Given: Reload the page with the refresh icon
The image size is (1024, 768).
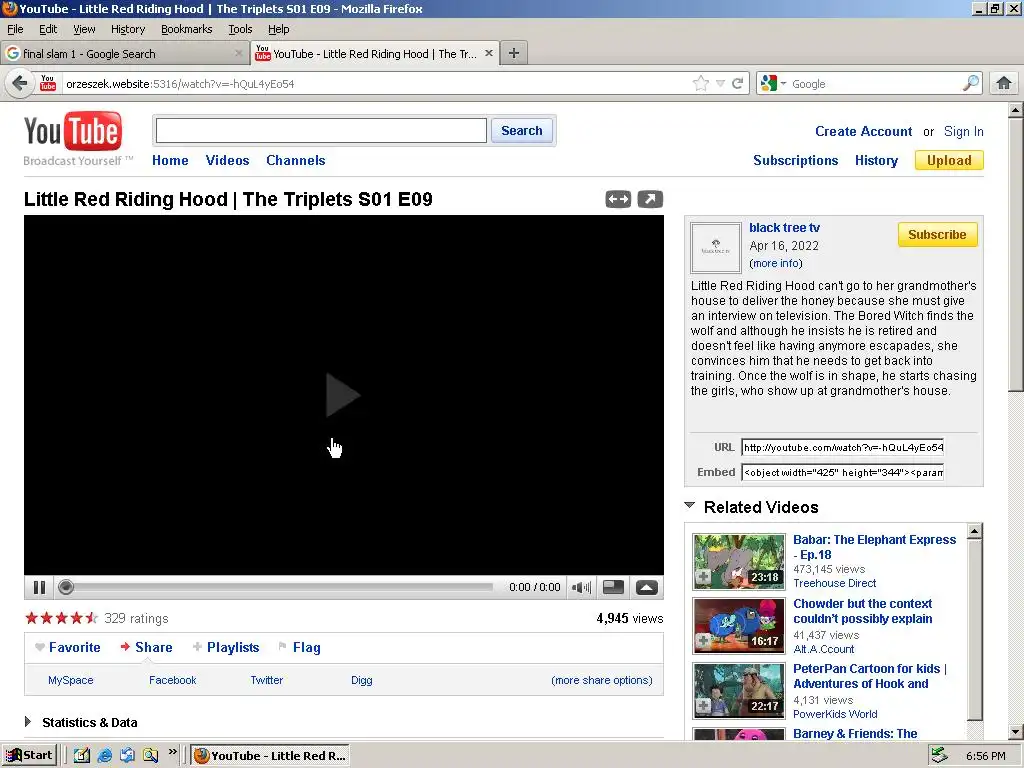Looking at the screenshot, I should coord(738,84).
